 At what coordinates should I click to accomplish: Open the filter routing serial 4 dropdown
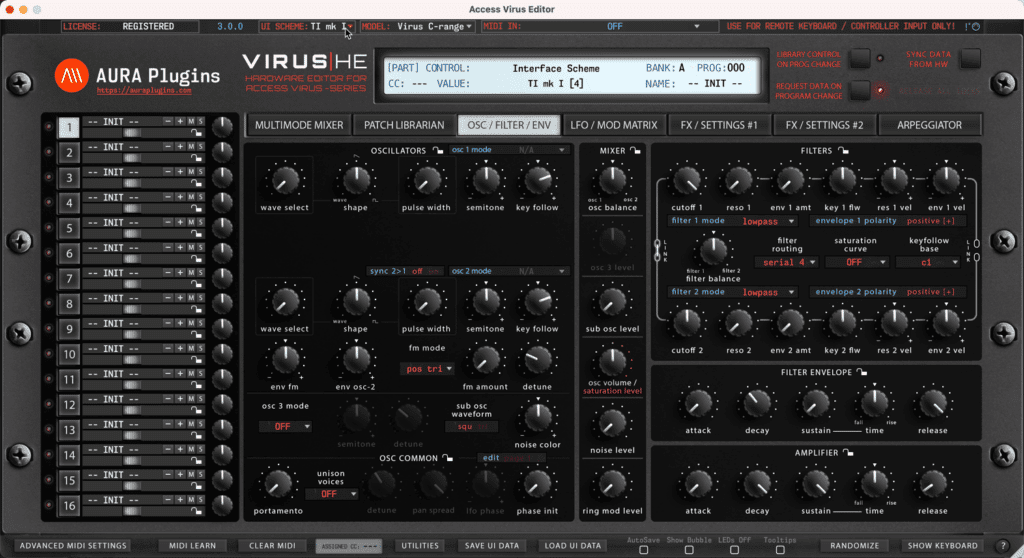[x=787, y=262]
